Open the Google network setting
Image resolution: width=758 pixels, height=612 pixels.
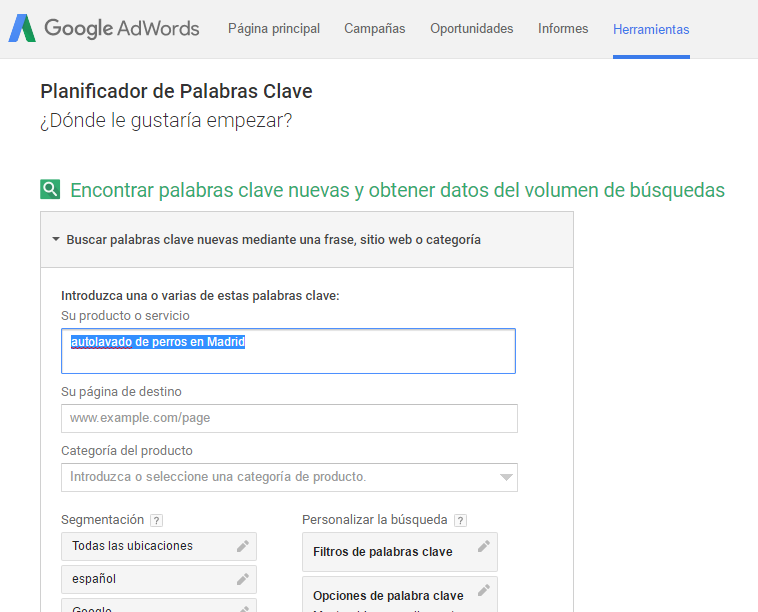(x=159, y=605)
